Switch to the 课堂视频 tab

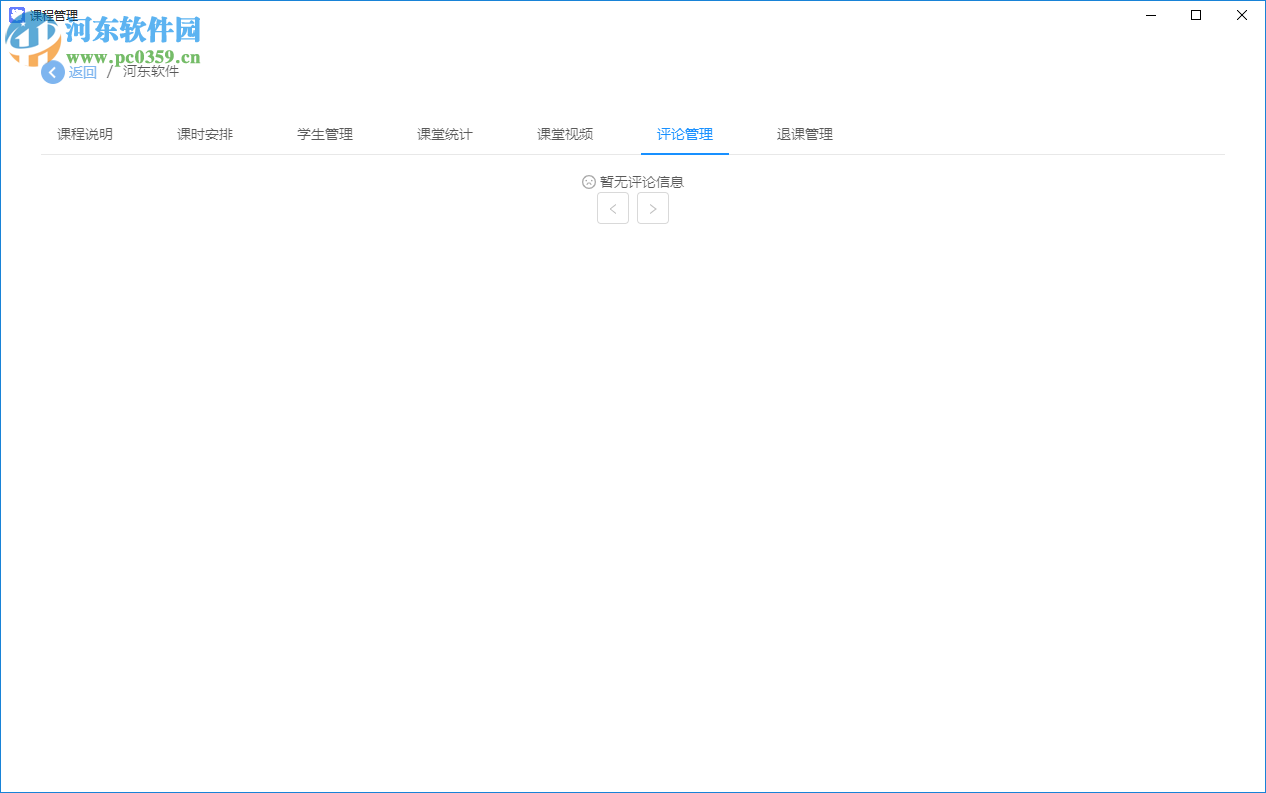[x=564, y=134]
